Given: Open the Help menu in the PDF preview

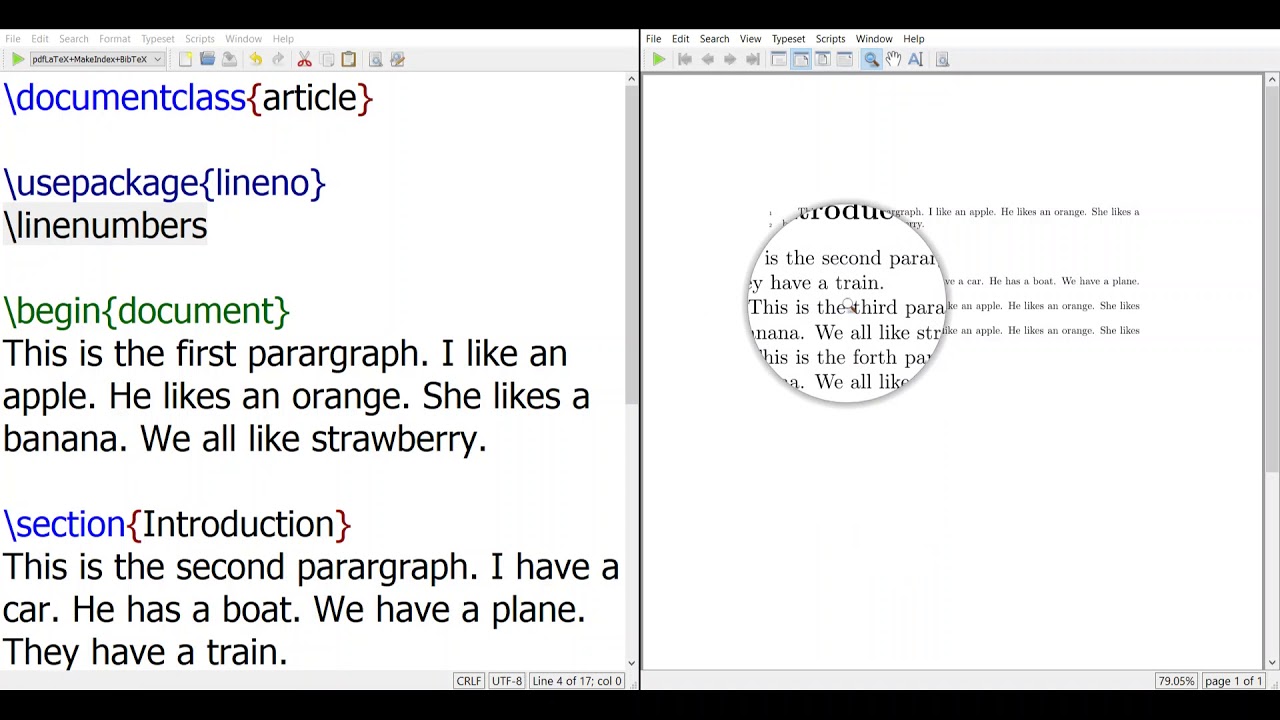Looking at the screenshot, I should pos(914,39).
